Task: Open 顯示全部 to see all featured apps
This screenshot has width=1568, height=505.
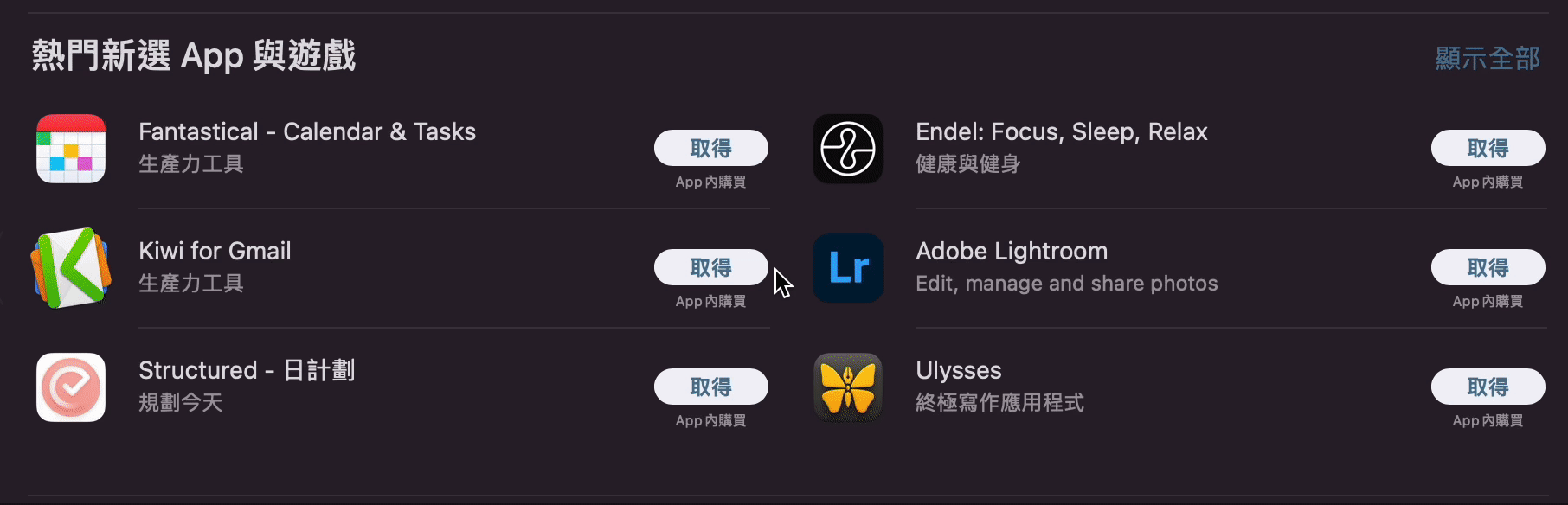Action: point(1487,59)
